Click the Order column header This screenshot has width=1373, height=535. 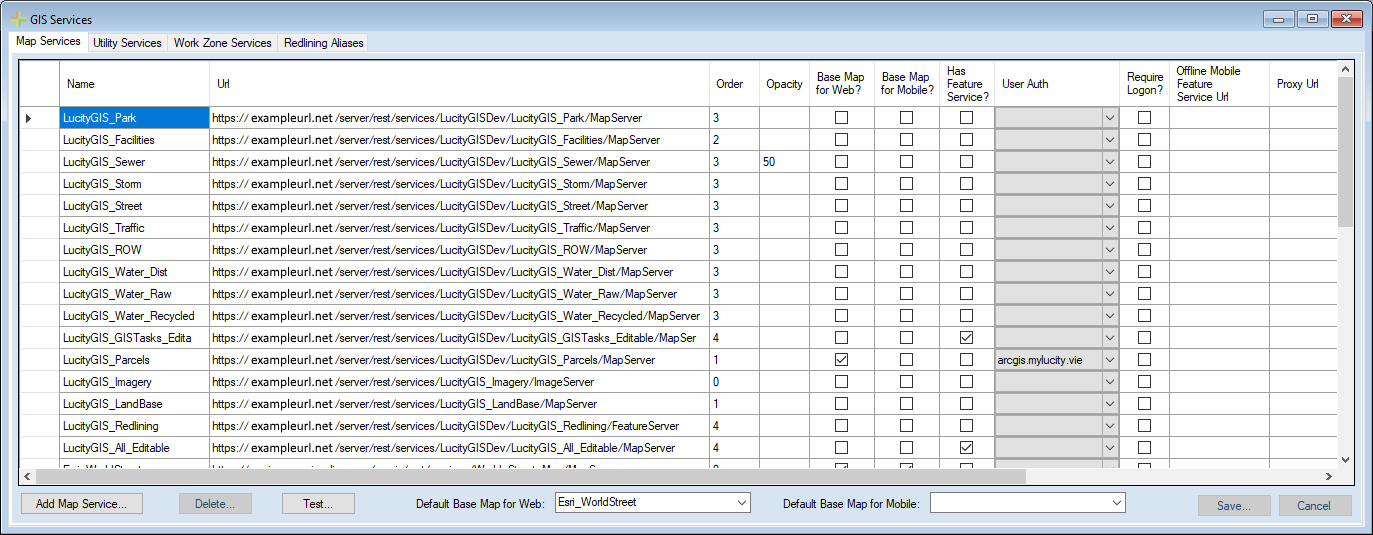(735, 84)
